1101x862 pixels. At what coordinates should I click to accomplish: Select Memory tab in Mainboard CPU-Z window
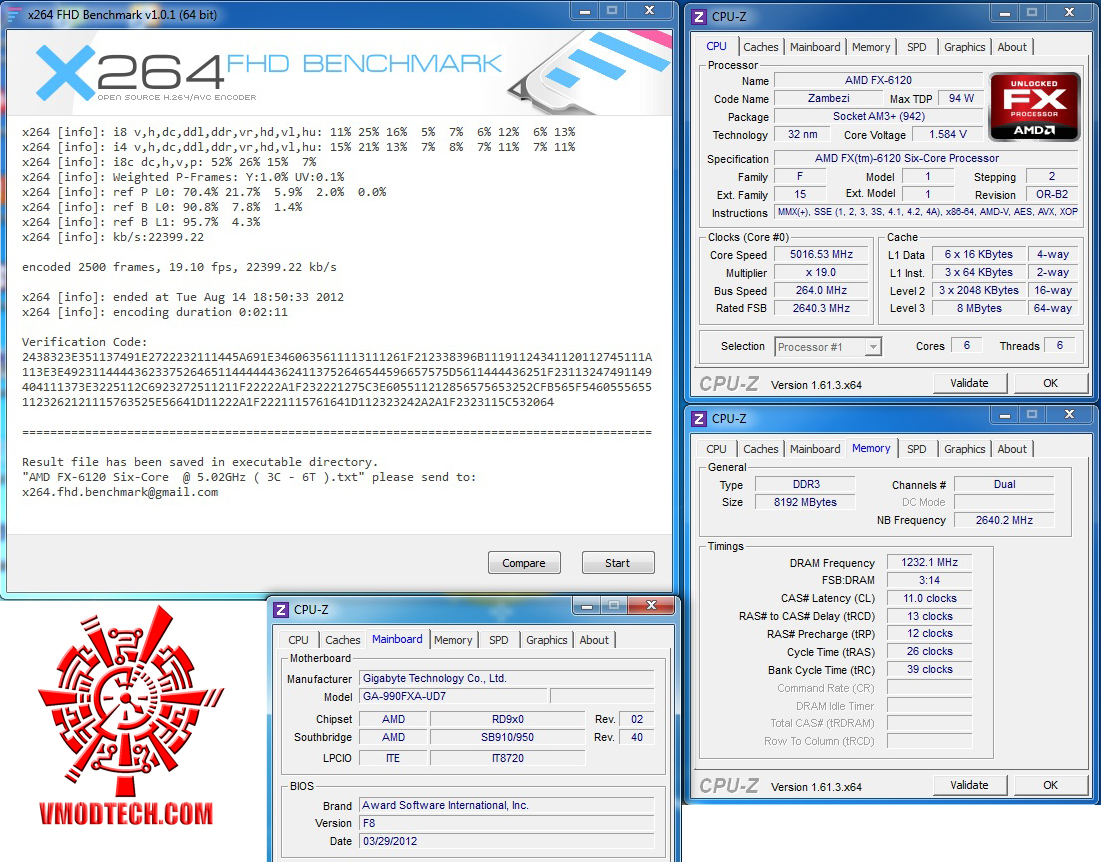453,640
